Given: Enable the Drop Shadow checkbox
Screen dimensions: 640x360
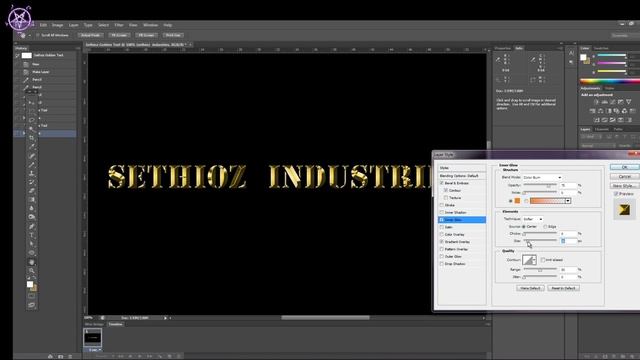Looking at the screenshot, I should tap(442, 264).
